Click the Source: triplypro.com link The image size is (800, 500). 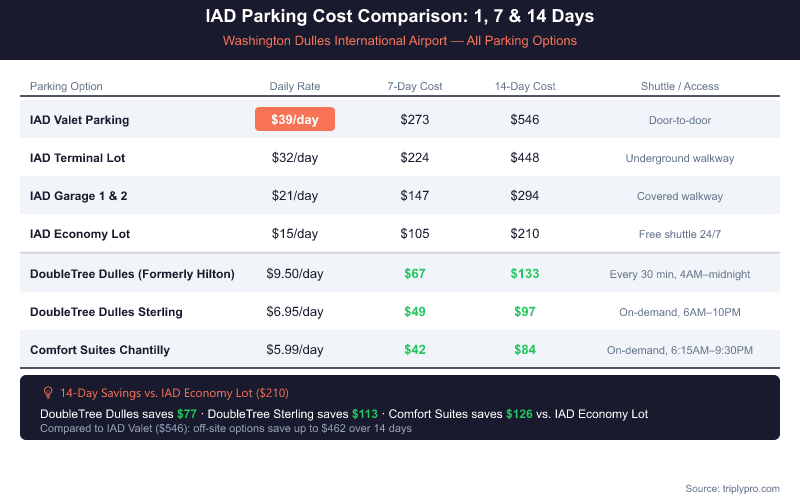point(732,488)
